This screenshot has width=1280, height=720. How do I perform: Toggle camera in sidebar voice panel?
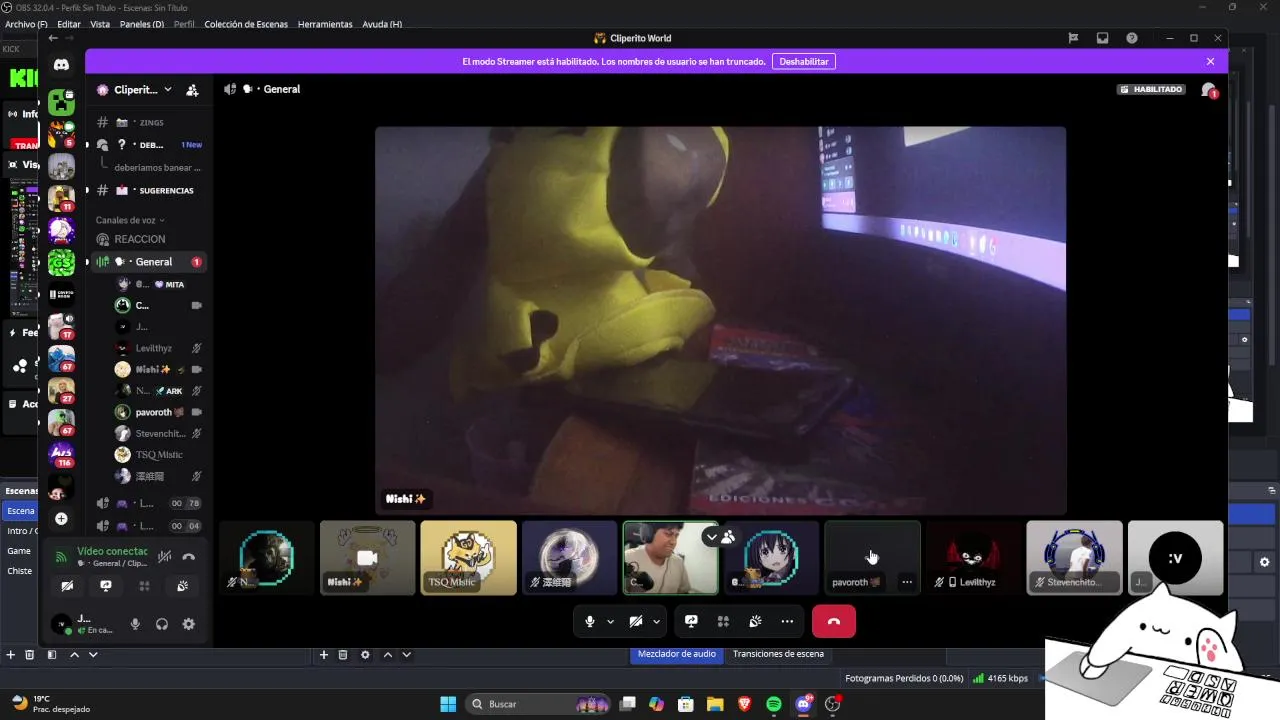coord(67,586)
